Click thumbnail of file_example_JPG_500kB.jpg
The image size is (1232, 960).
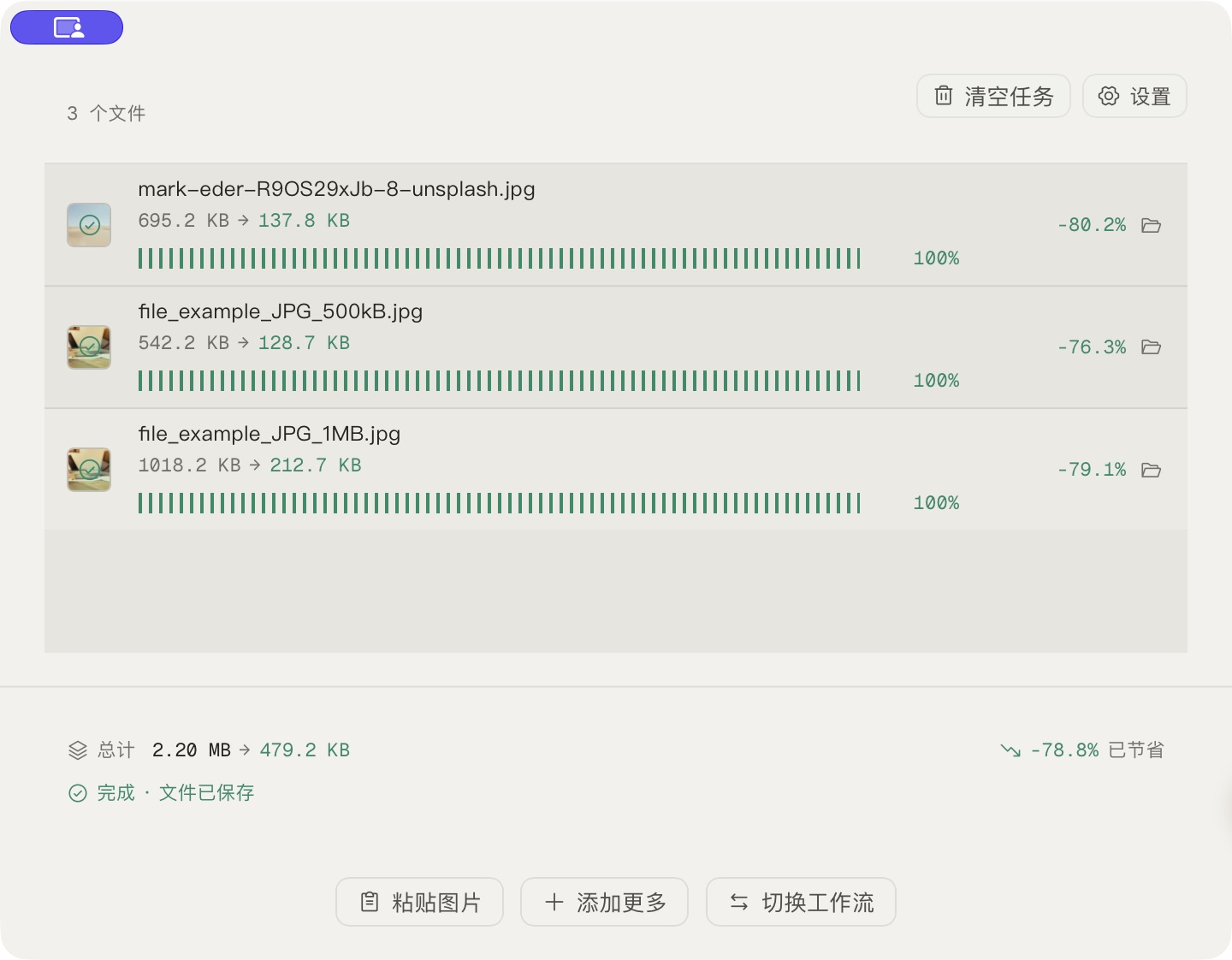[x=89, y=347]
